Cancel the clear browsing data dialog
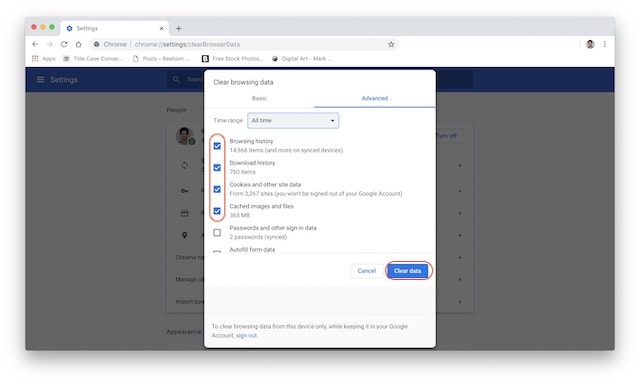 [x=367, y=271]
